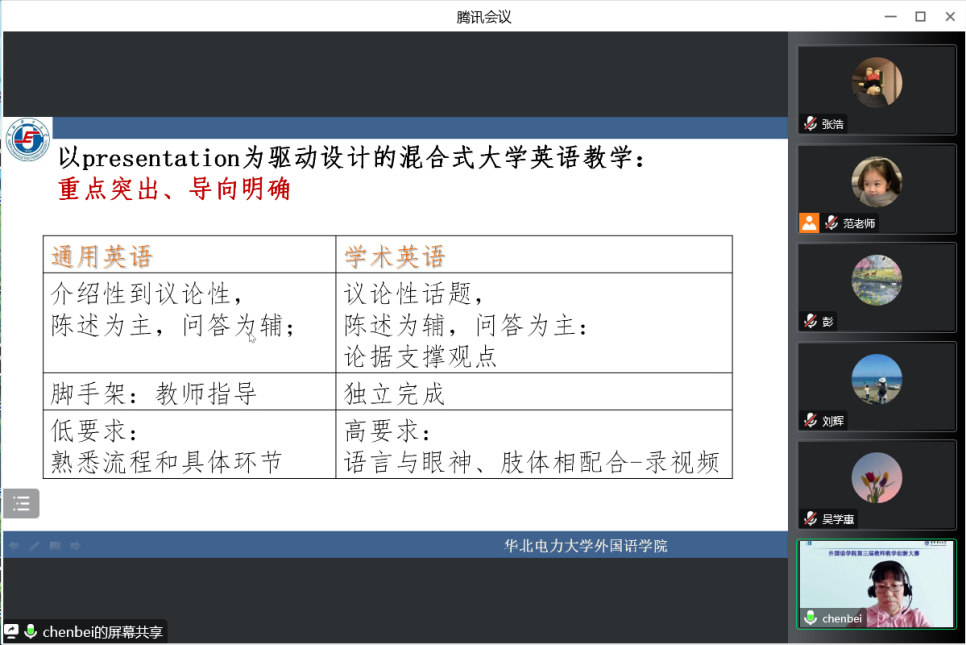Click the list menu icon on the slide

coord(21,503)
